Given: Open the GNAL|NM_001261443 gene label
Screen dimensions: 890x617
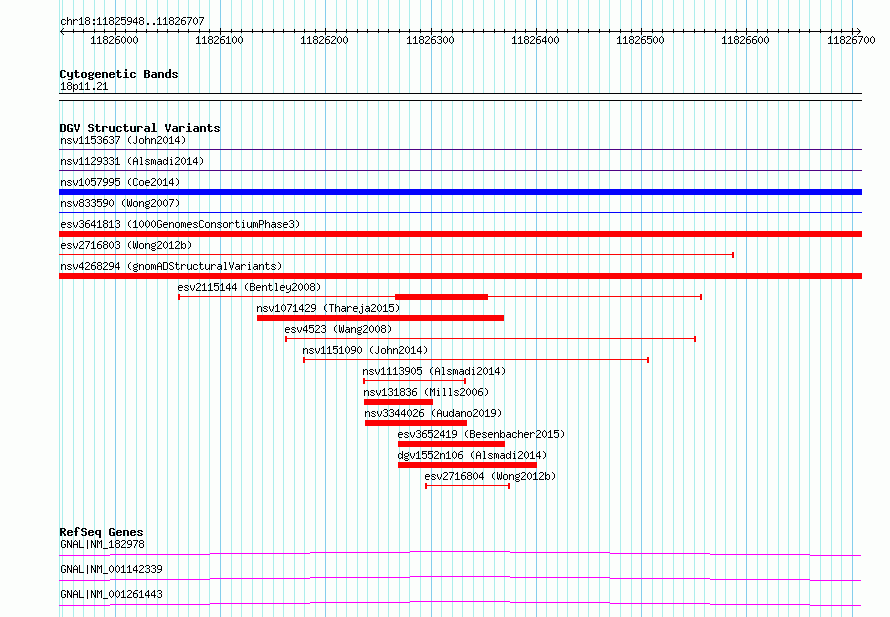Looking at the screenshot, I should (x=111, y=594).
